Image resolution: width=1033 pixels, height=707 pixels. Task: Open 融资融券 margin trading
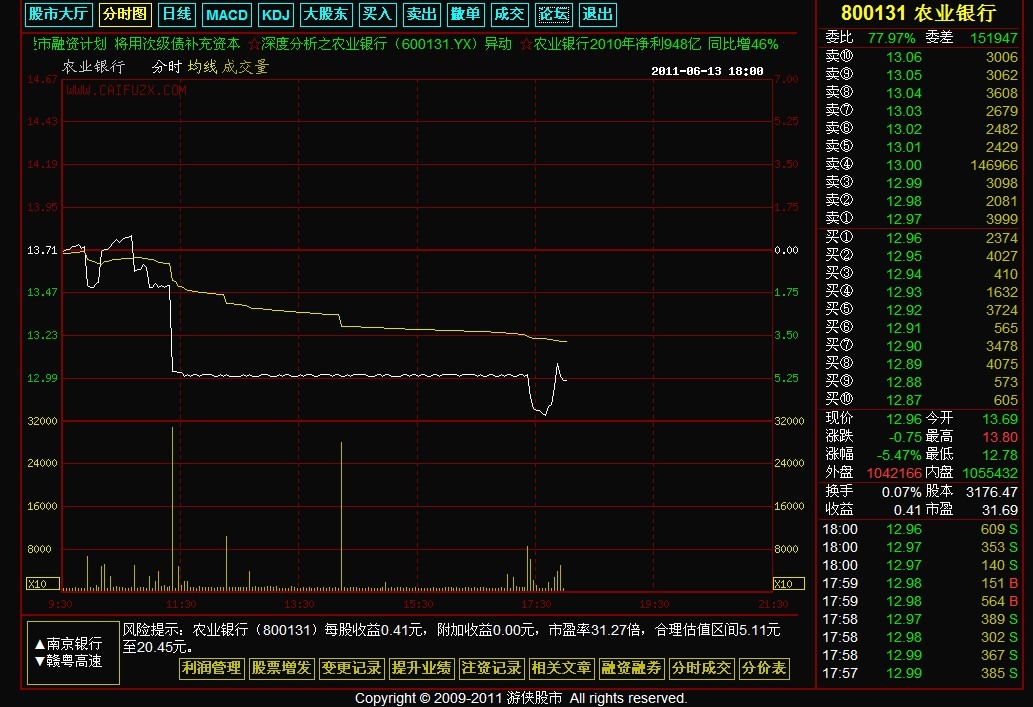click(631, 668)
